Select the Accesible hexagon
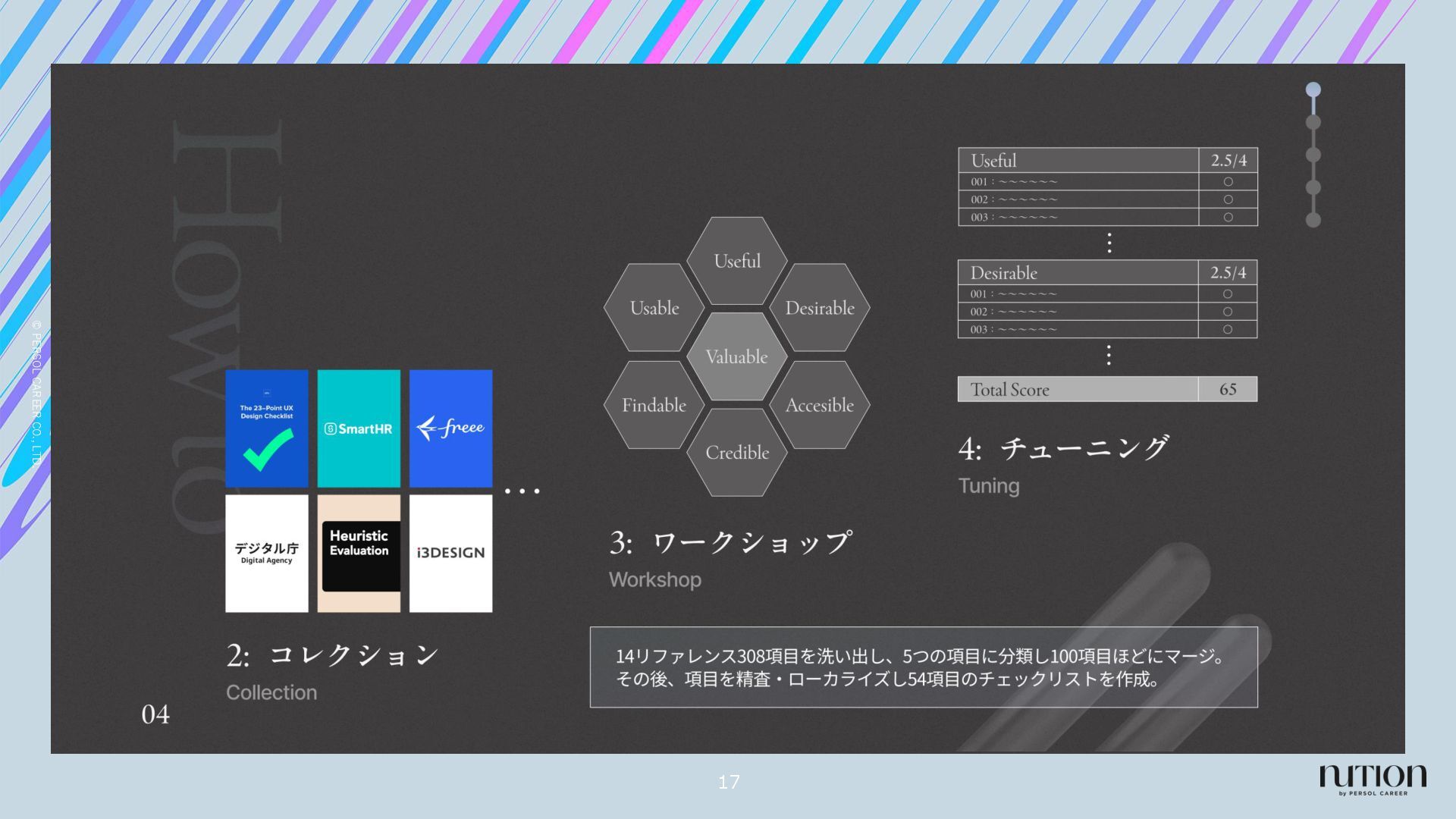 820,405
